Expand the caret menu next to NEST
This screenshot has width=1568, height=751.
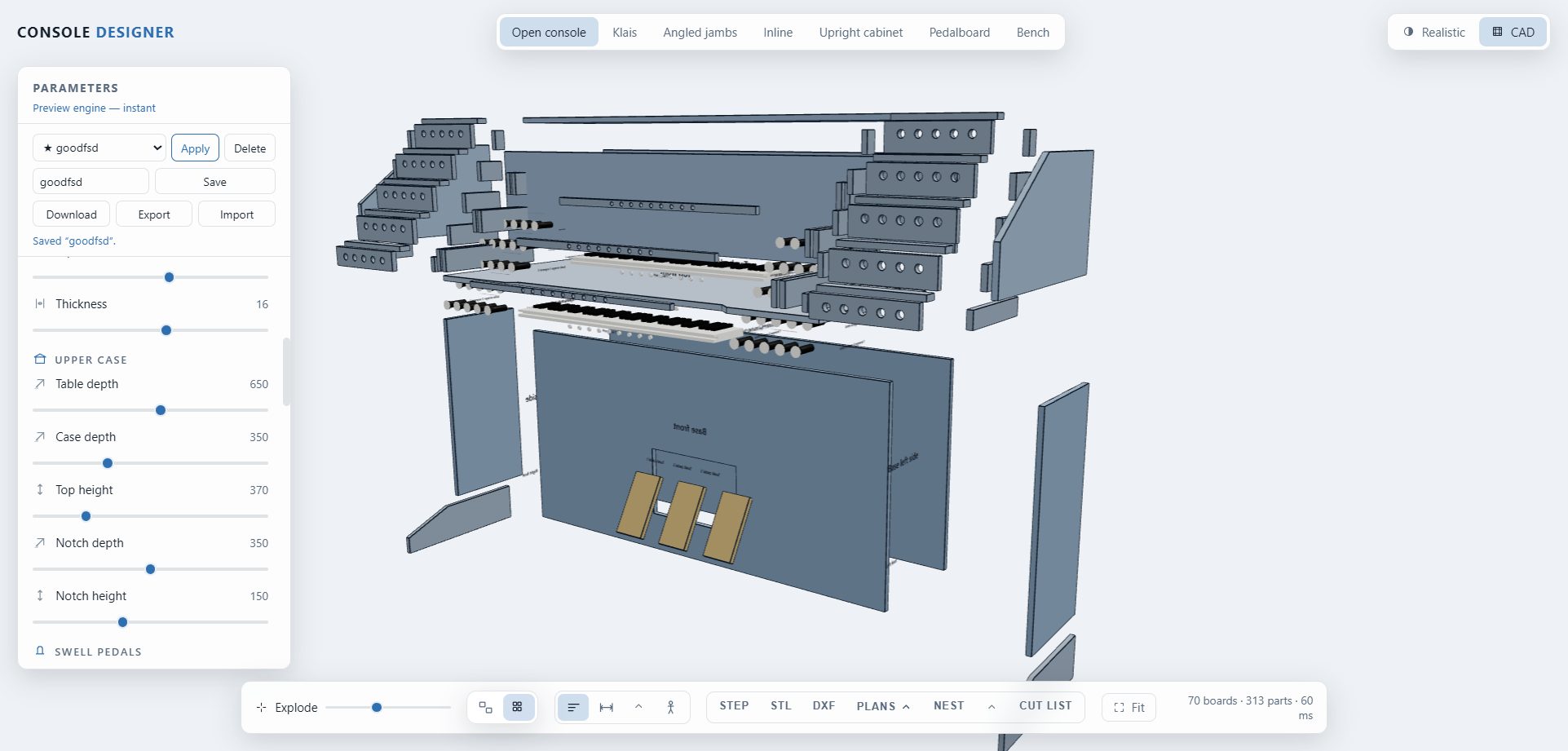pos(992,706)
